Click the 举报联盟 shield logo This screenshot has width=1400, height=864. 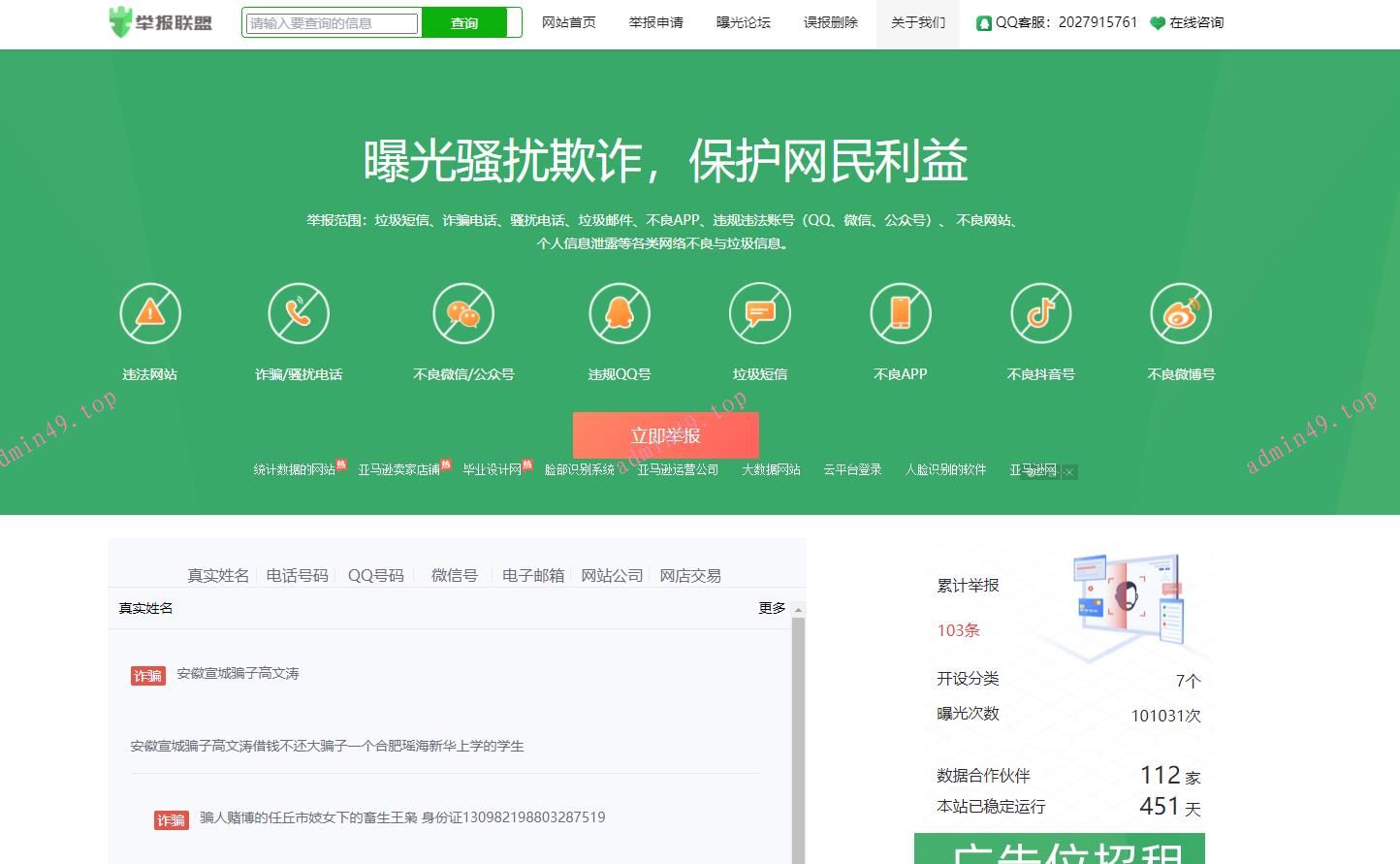pyautogui.click(x=119, y=19)
